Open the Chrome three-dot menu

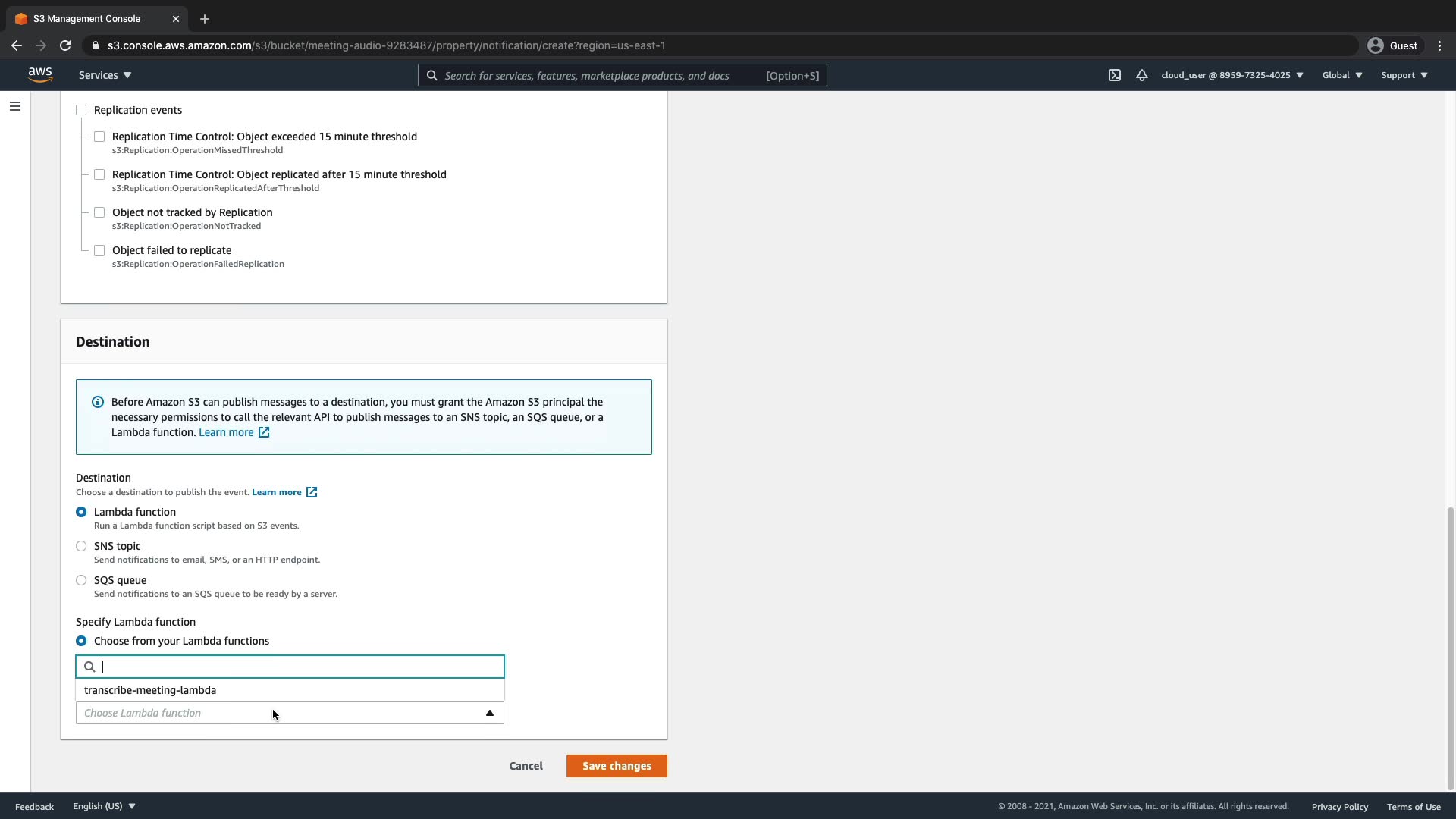(1439, 45)
